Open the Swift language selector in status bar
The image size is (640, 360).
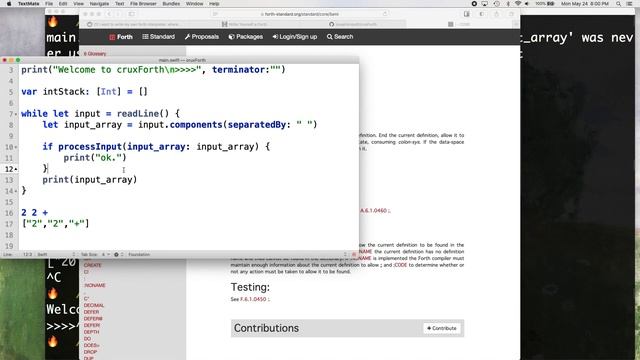(x=56, y=254)
